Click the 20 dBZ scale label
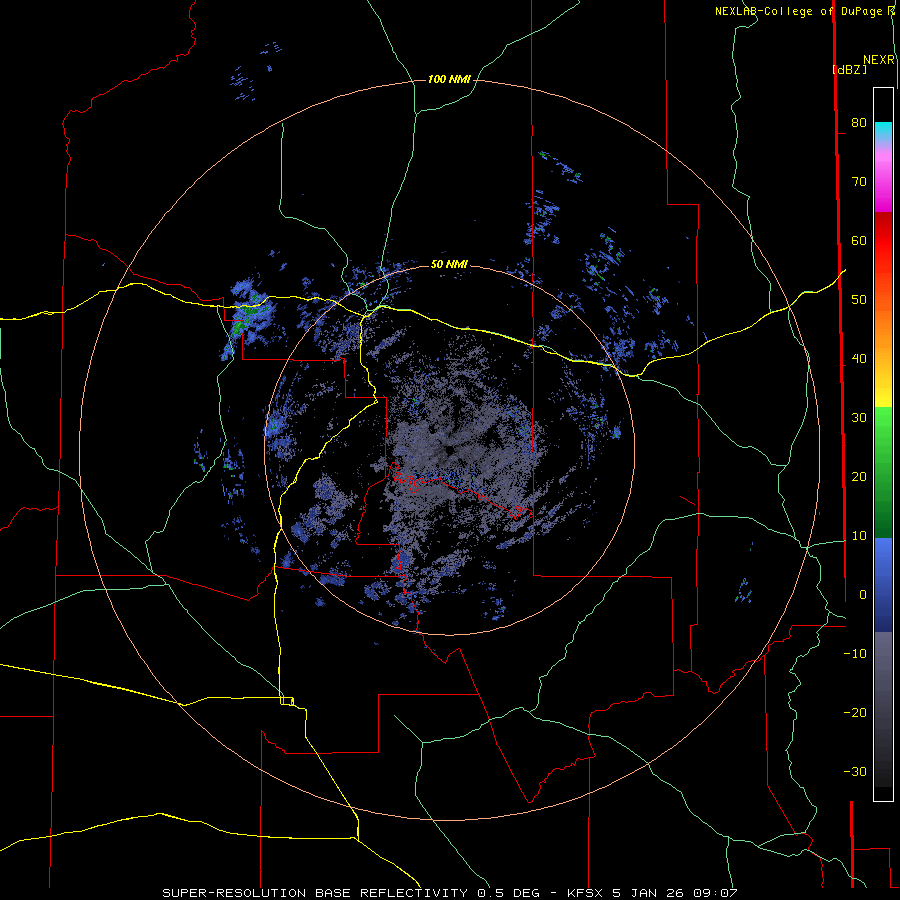900x900 pixels. [x=859, y=477]
